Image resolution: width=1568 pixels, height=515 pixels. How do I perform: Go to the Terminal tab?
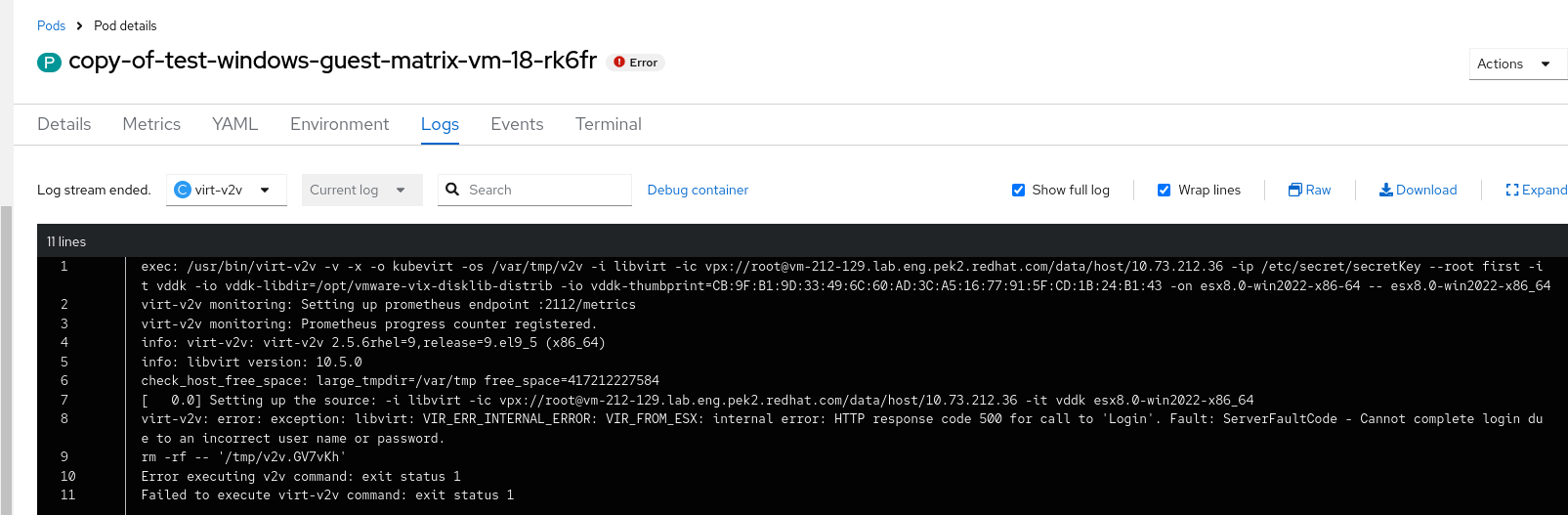608,124
